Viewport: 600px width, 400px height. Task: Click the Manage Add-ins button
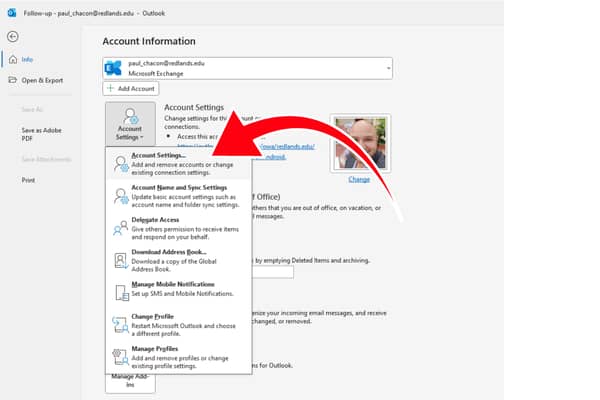[130, 382]
